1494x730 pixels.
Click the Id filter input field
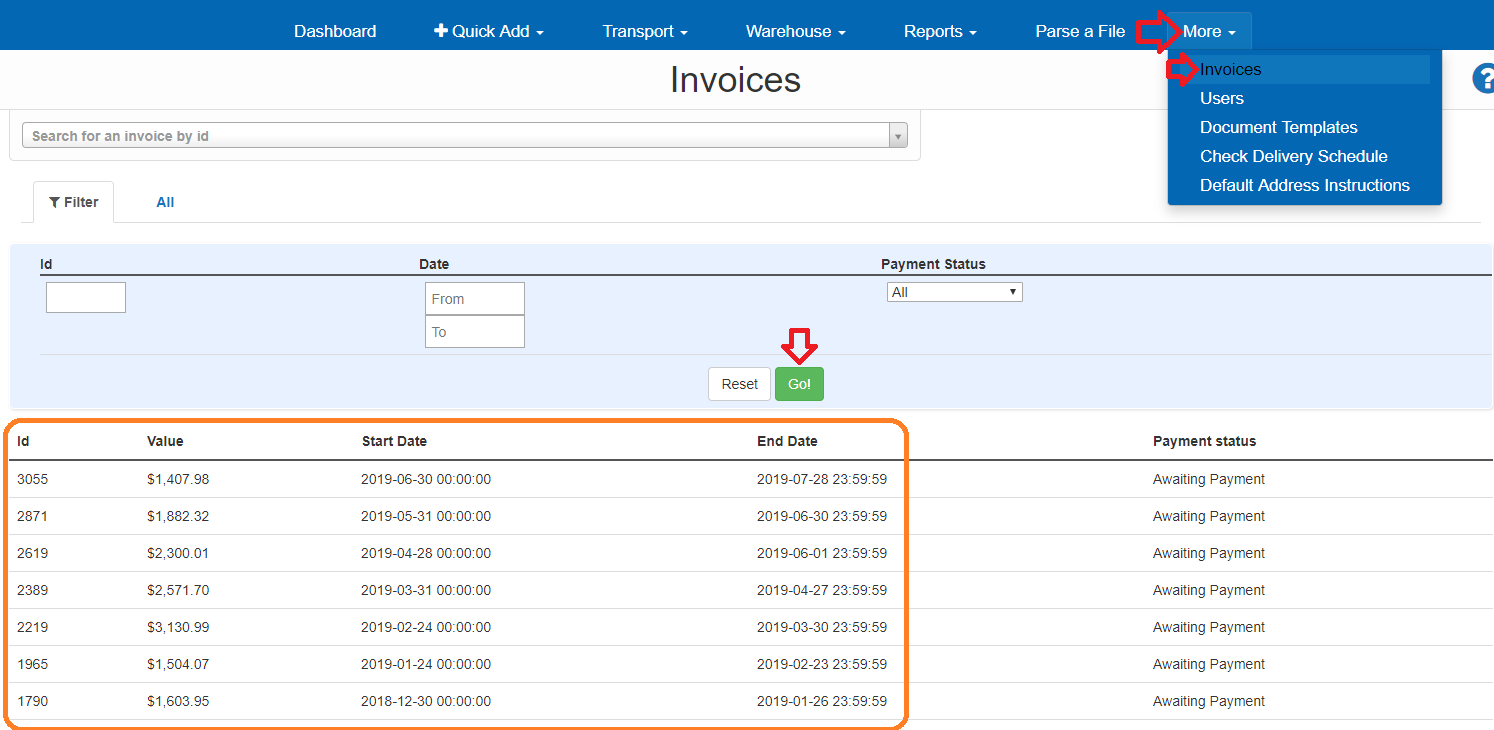[x=86, y=297]
